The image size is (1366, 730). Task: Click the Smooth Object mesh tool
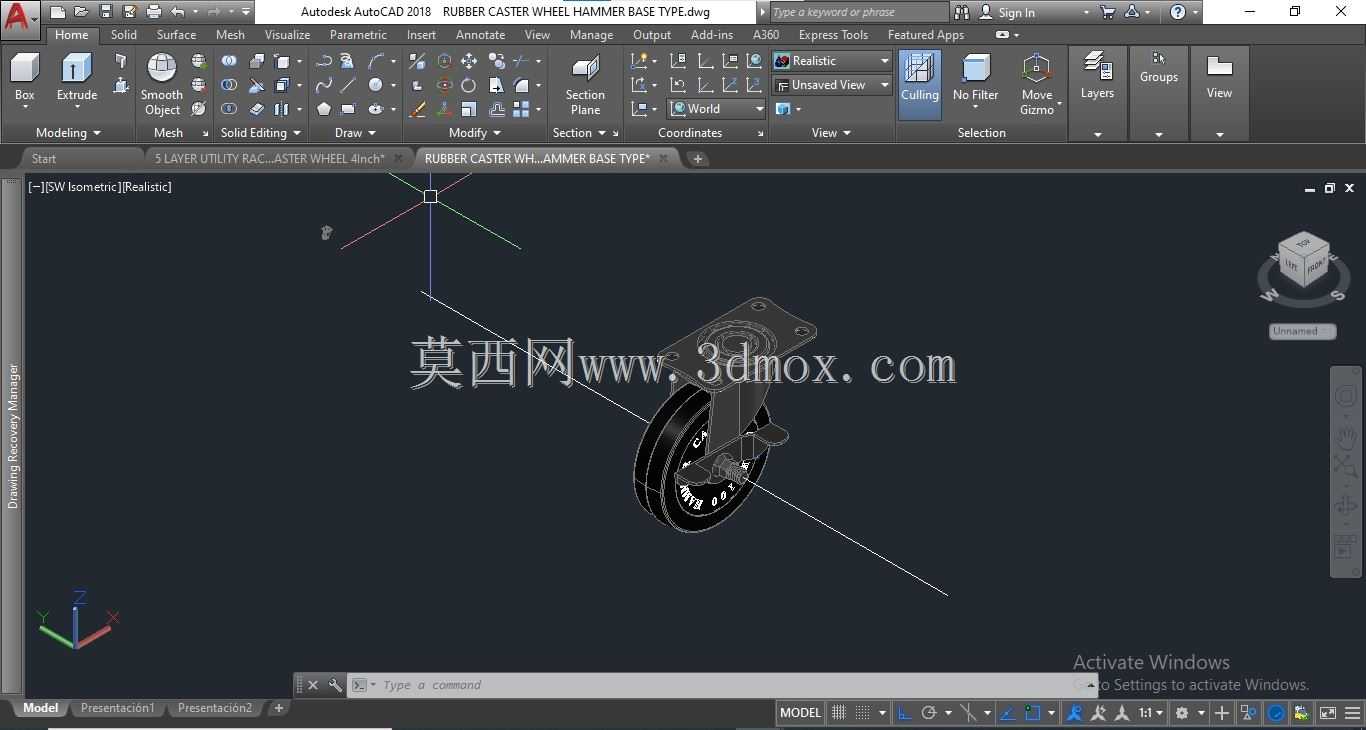162,84
